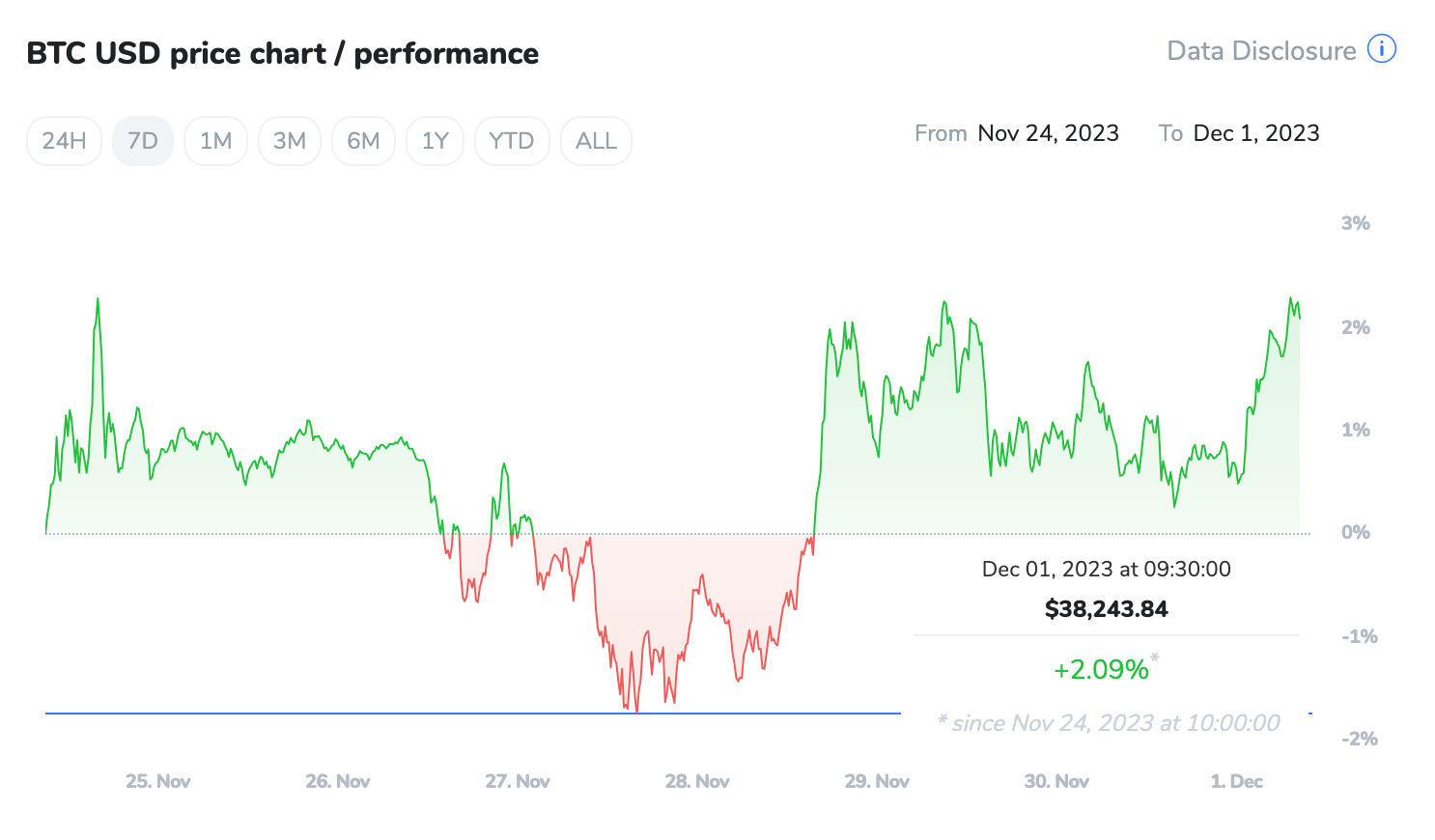
Task: Open the To date Dec 1, 2023
Action: pos(1256,132)
